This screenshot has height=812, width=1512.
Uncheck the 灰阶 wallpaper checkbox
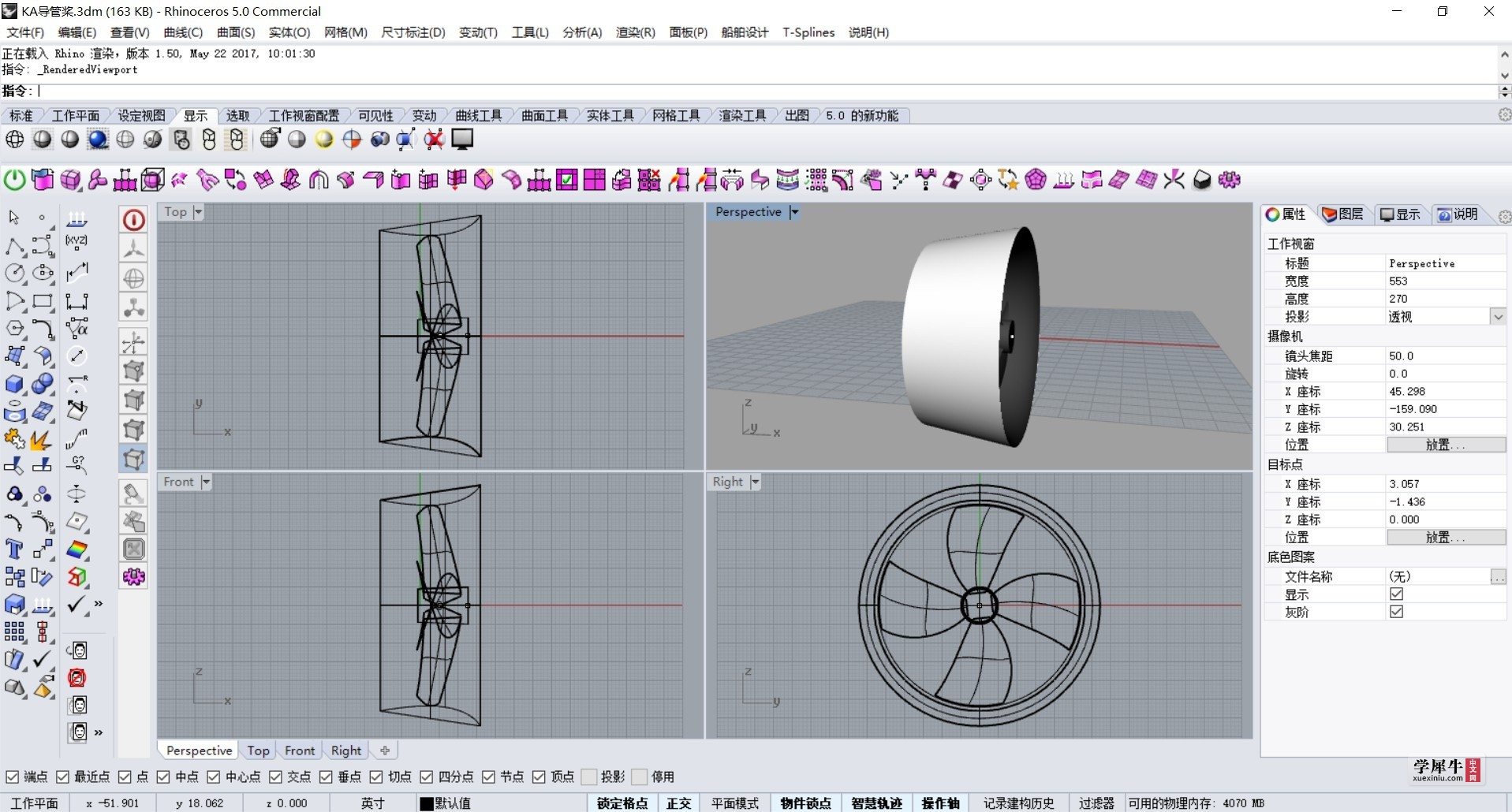(x=1397, y=612)
